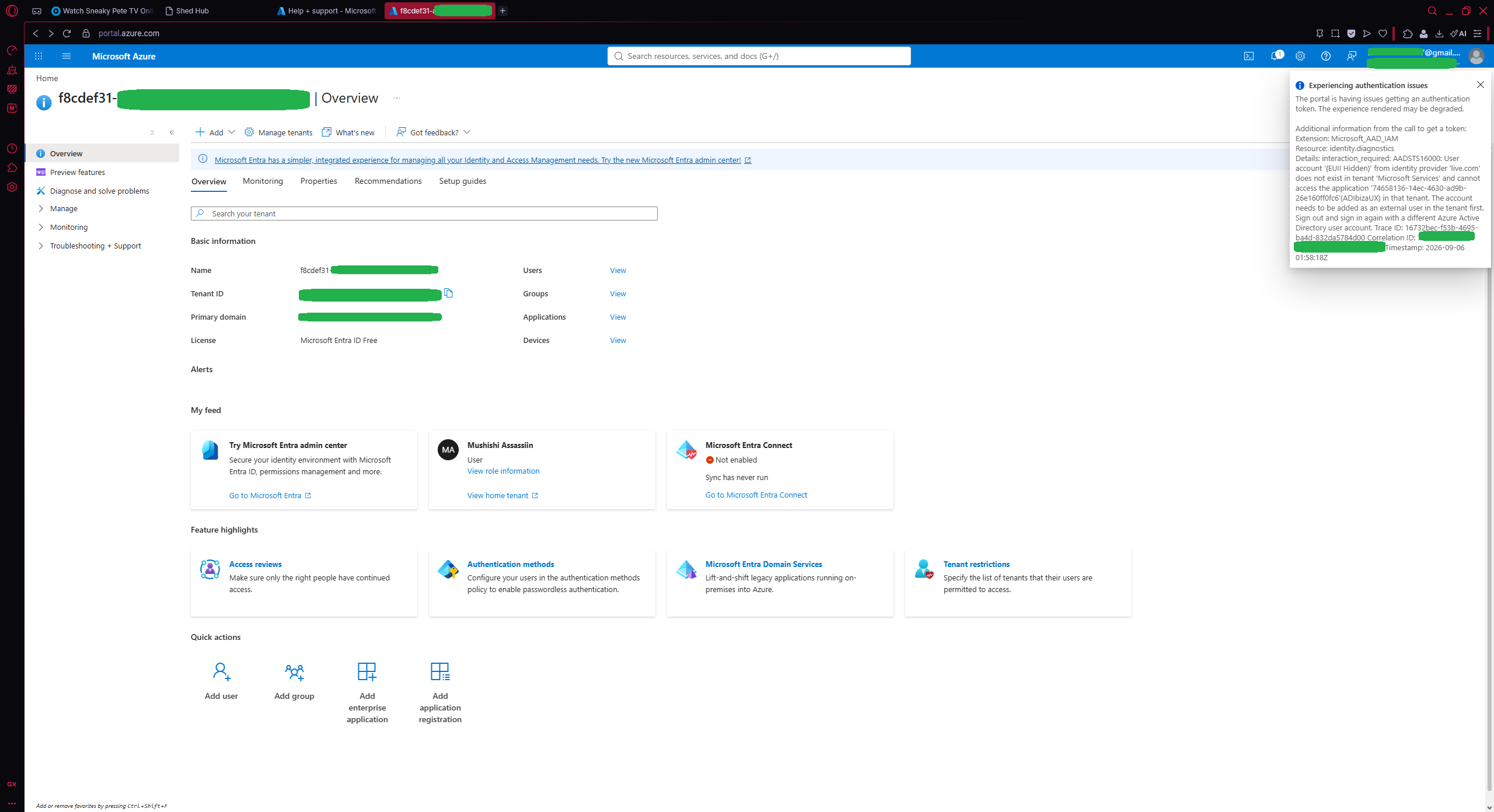Viewport: 1494px width, 812px height.
Task: Open the Opera menu logo
Action: (x=12, y=10)
